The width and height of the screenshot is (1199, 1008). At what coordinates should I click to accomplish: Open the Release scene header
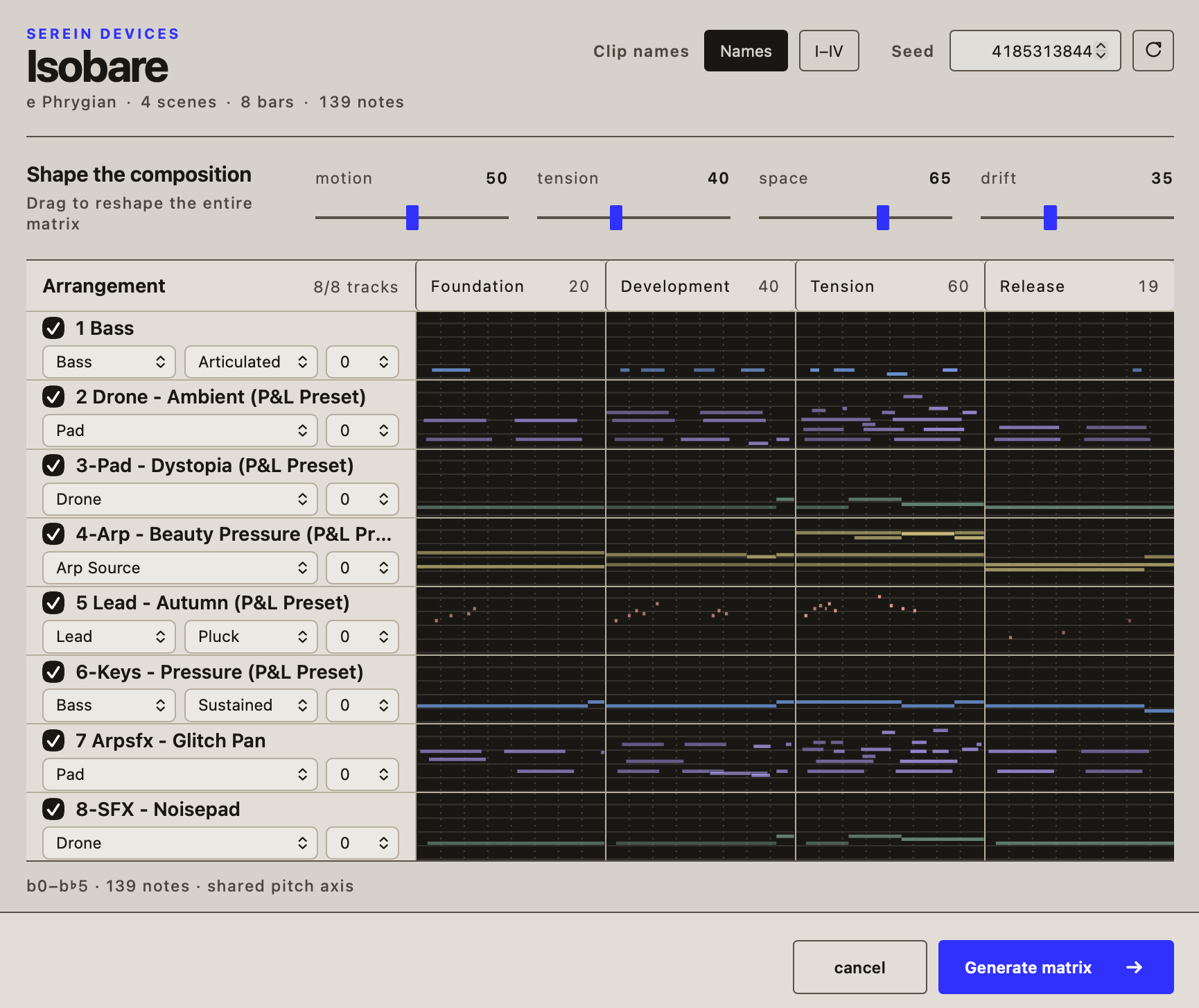1079,286
